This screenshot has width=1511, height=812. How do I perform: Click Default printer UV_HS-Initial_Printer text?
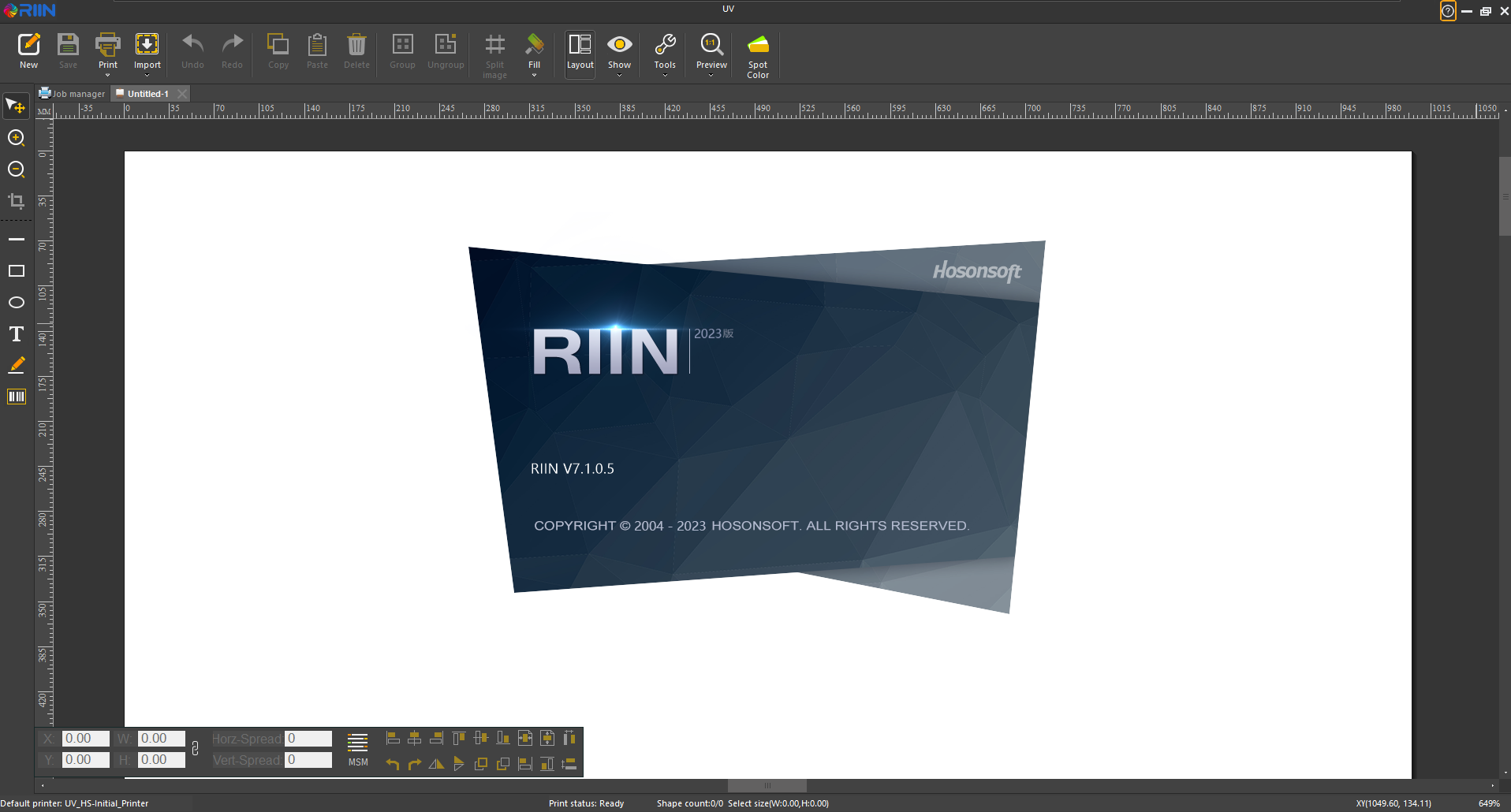(x=74, y=803)
